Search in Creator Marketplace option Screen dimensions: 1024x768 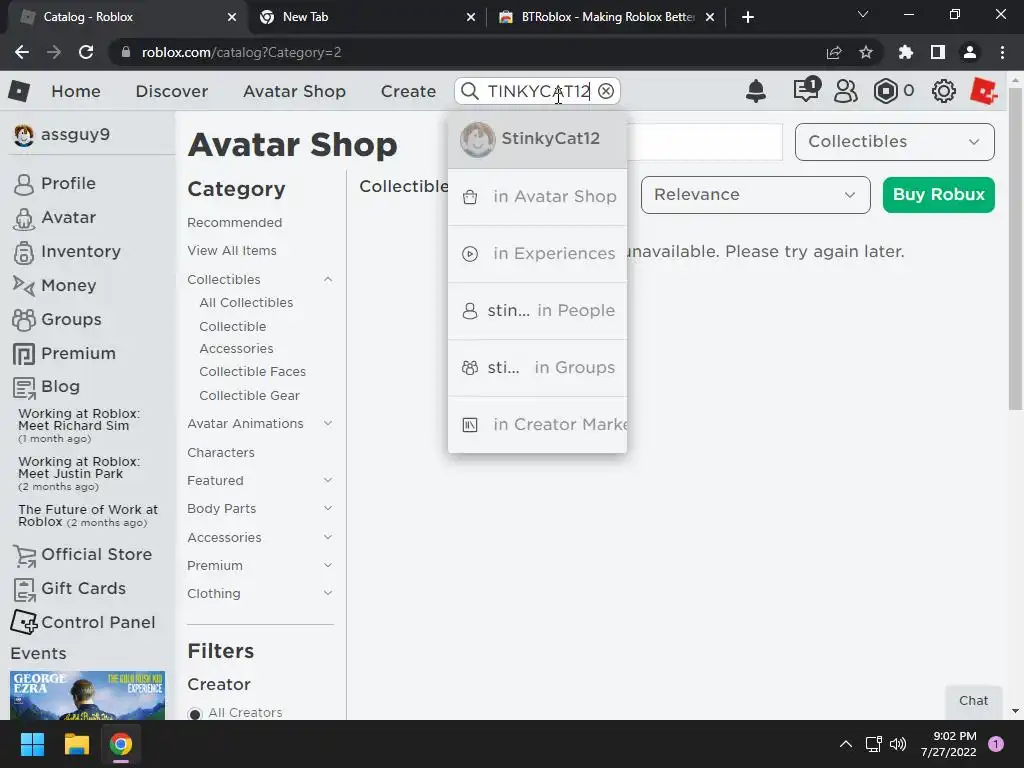[537, 424]
